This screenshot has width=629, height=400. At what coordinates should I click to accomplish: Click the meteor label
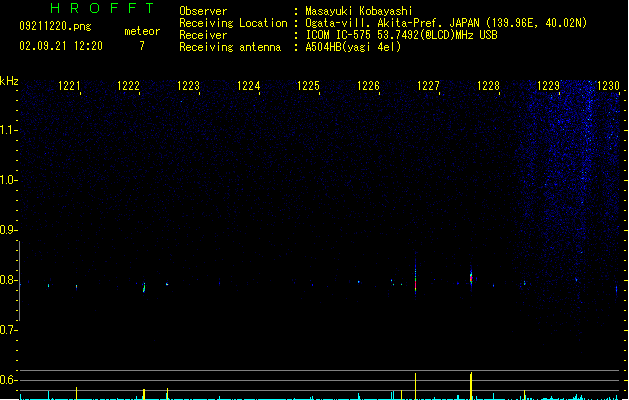[x=142, y=31]
